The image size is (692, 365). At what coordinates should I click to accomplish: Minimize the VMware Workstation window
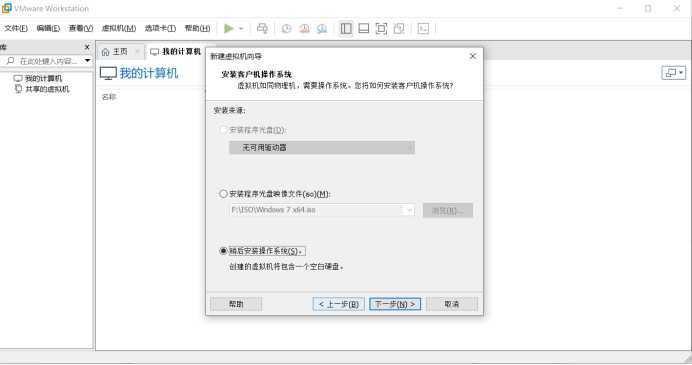coord(620,8)
